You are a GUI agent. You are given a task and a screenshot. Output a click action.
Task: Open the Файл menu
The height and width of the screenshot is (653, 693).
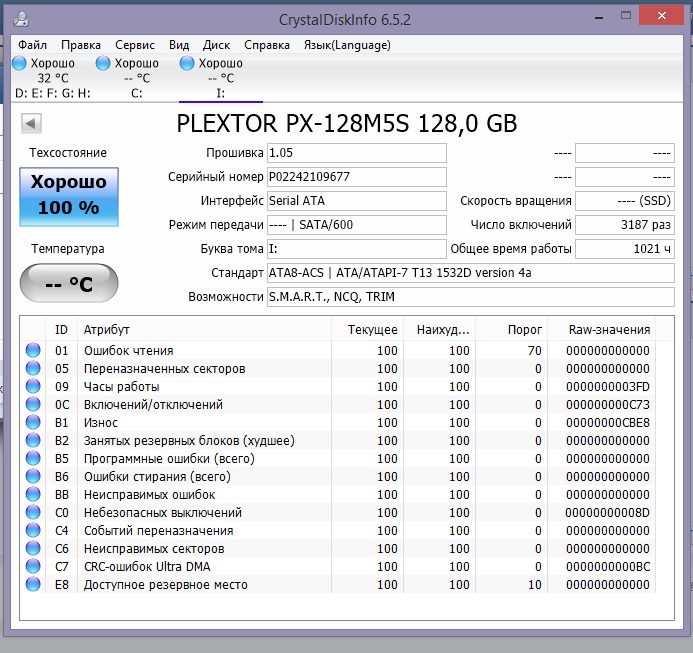click(x=32, y=45)
